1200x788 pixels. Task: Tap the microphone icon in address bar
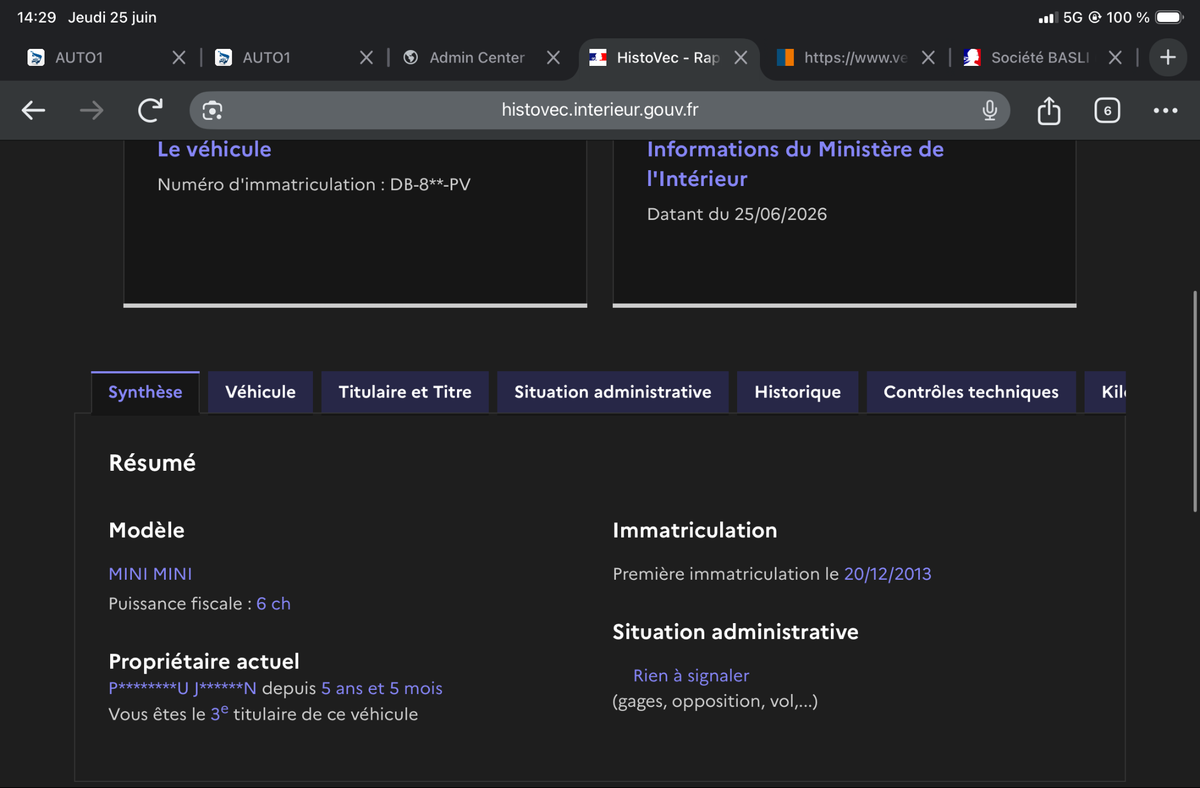coord(990,110)
